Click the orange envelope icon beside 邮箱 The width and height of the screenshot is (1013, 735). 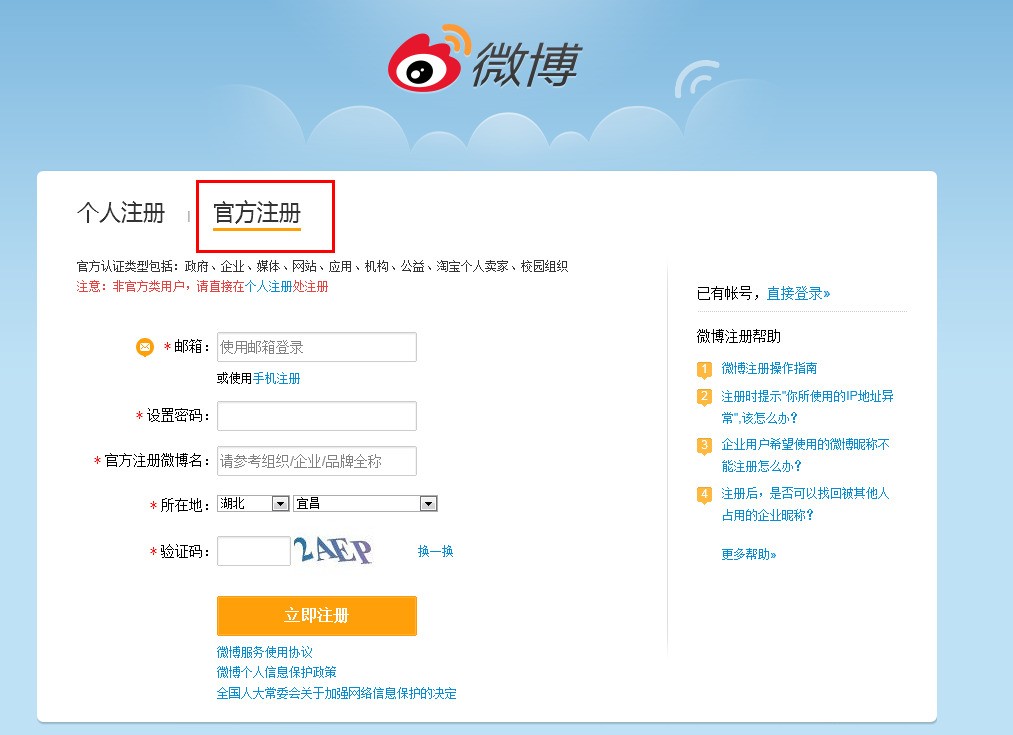[x=143, y=347]
